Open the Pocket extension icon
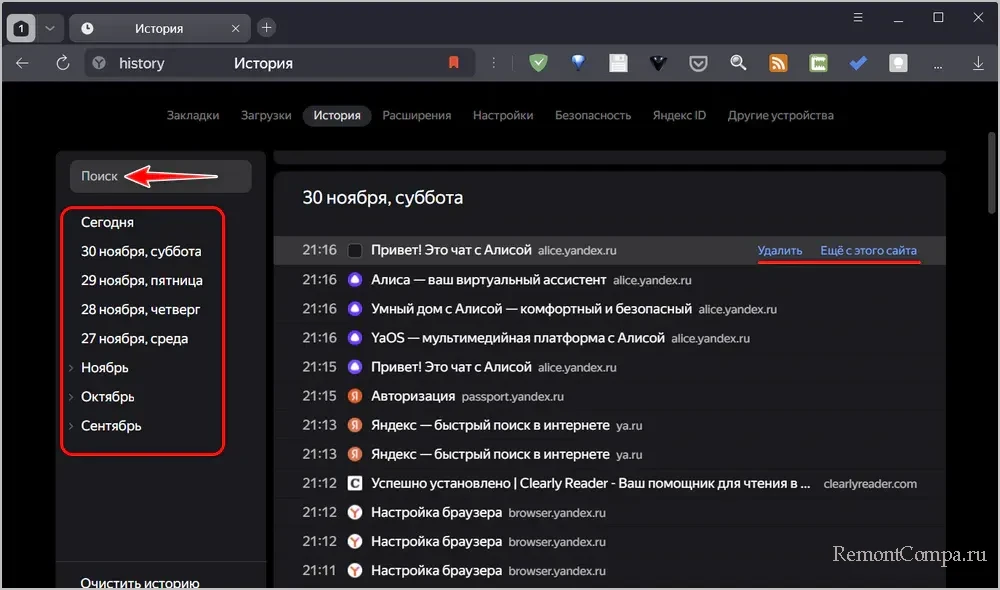 tap(698, 63)
